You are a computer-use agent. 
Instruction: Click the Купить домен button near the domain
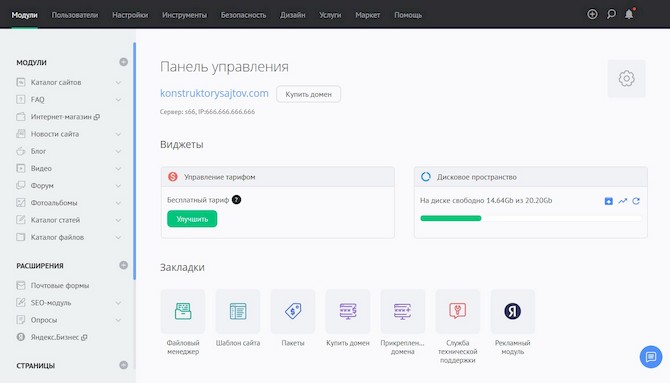(309, 94)
